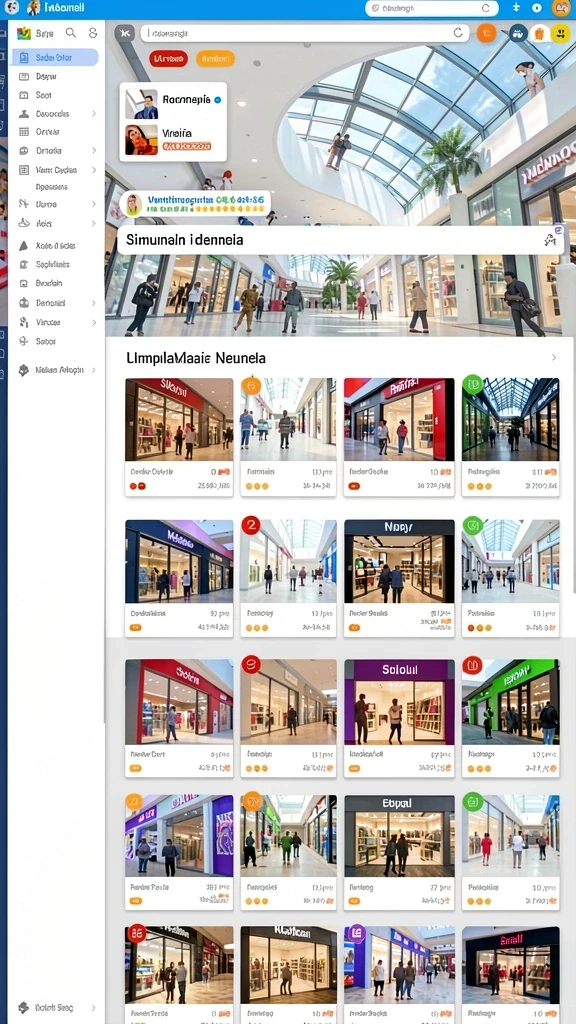This screenshot has height=1024, width=576.
Task: Open the user avatar at top-right corner
Action: [x=561, y=8]
